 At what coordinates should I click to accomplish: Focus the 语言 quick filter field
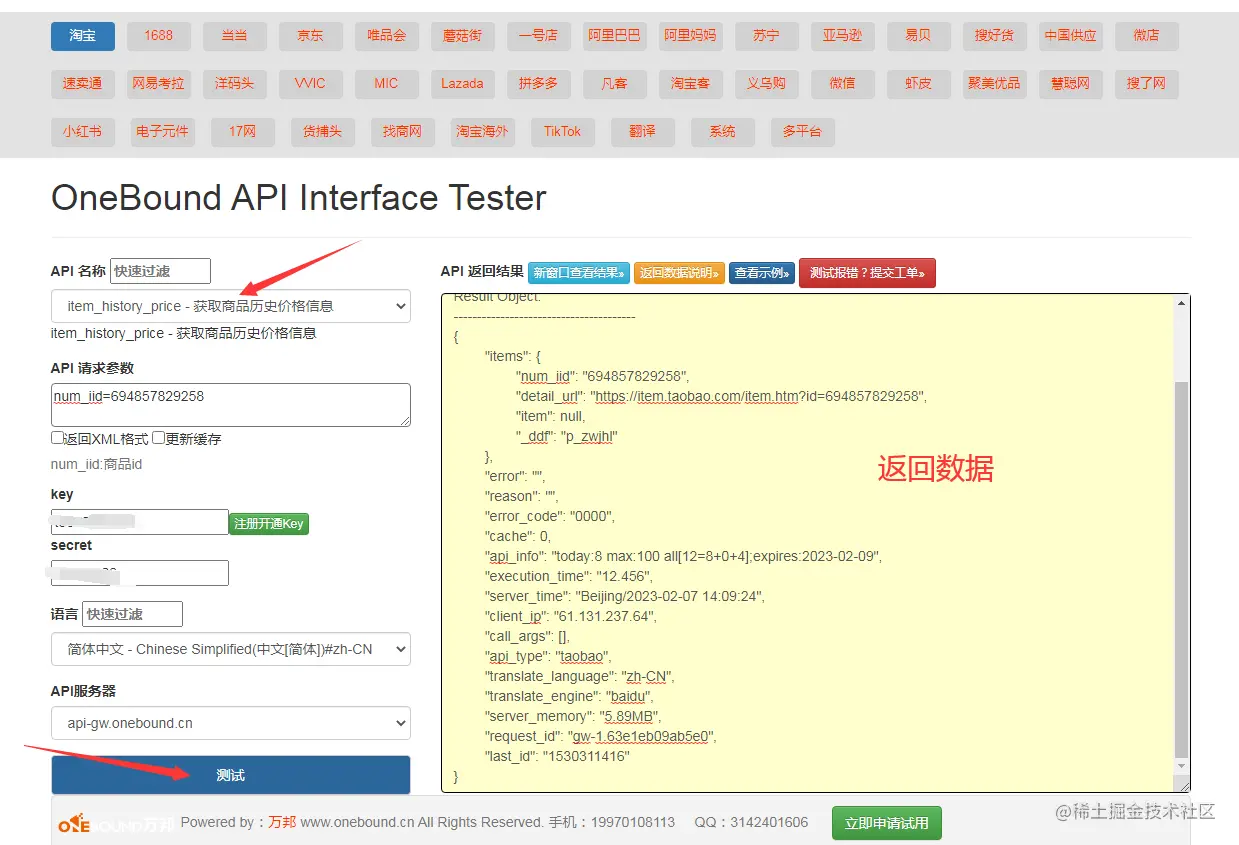pos(132,614)
